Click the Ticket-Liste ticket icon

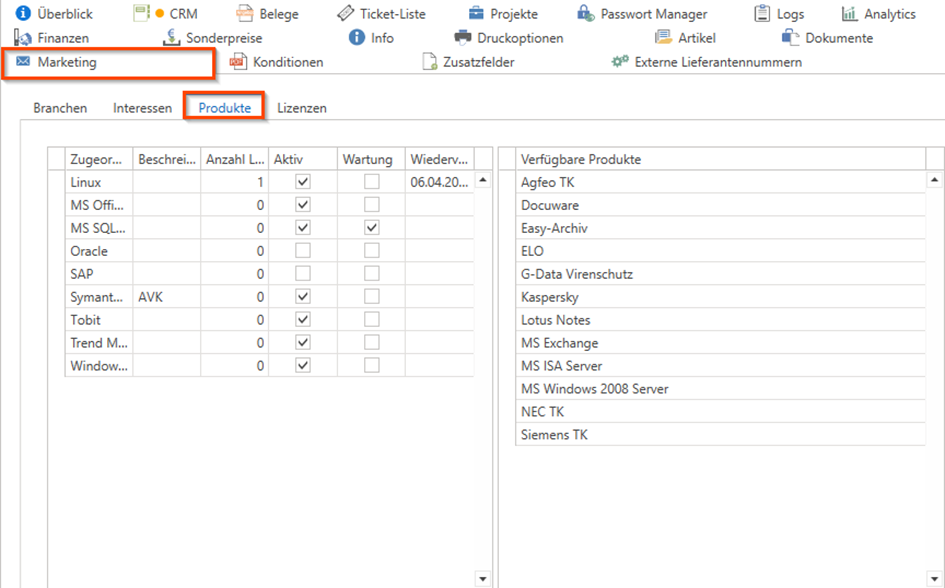(345, 14)
